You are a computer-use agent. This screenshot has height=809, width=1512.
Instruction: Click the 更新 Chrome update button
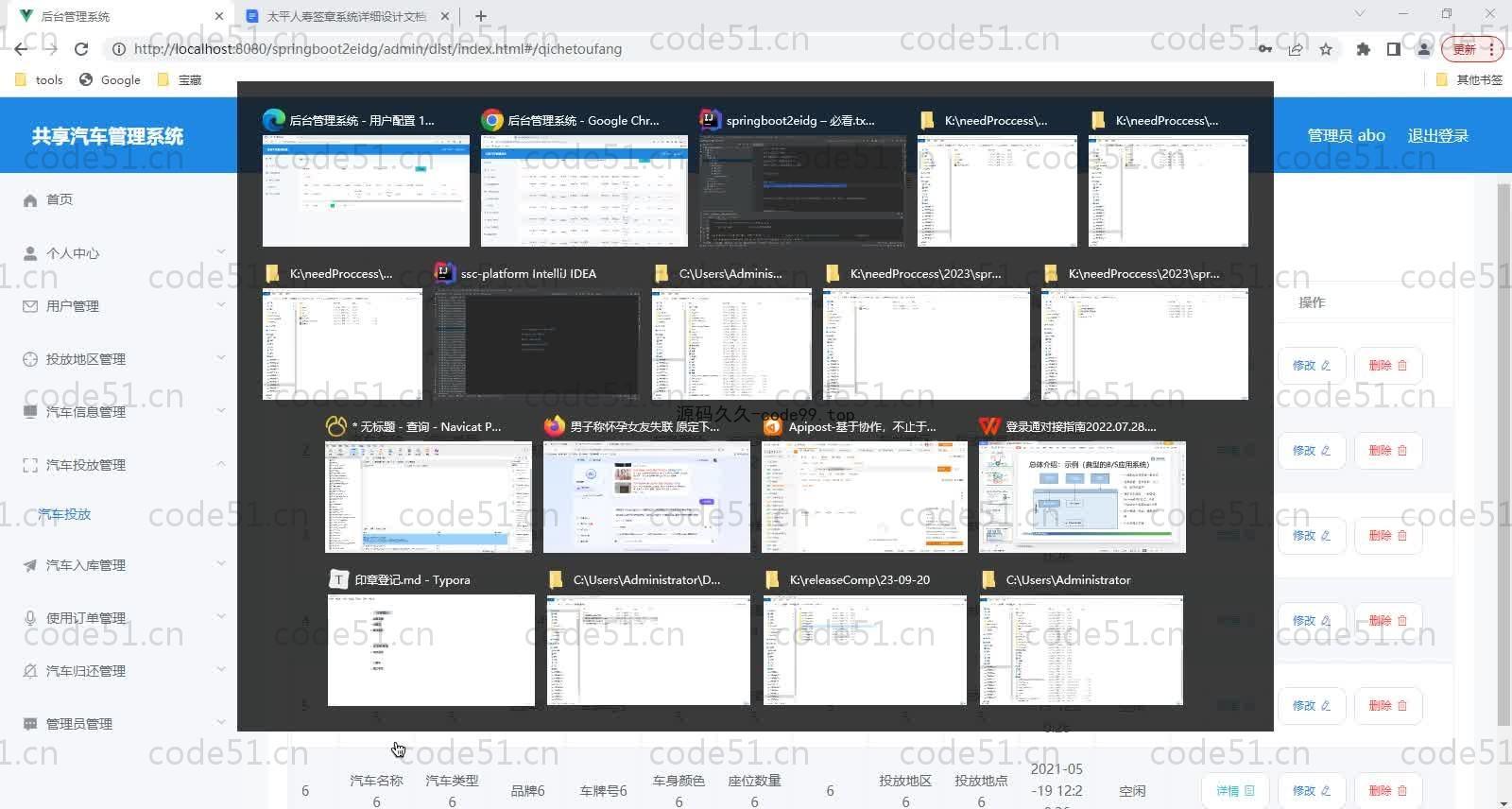1471,49
